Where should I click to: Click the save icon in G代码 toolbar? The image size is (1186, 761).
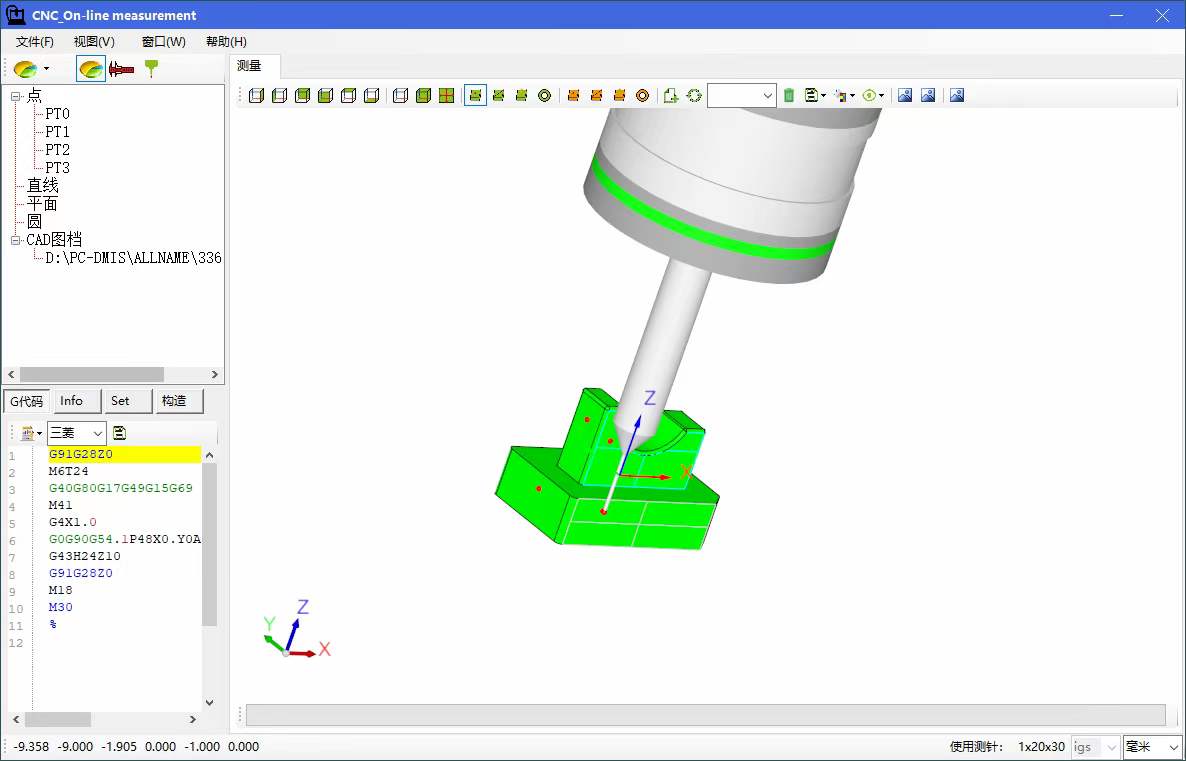click(x=120, y=433)
